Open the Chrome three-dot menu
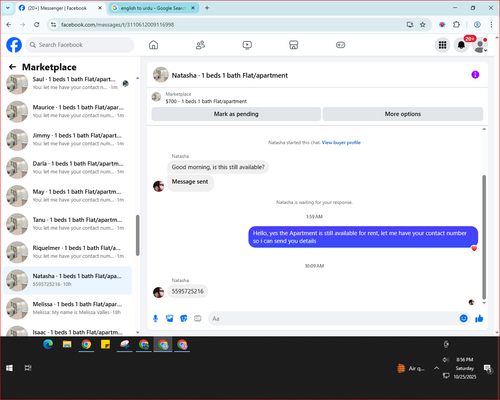The image size is (500, 400). (x=491, y=25)
